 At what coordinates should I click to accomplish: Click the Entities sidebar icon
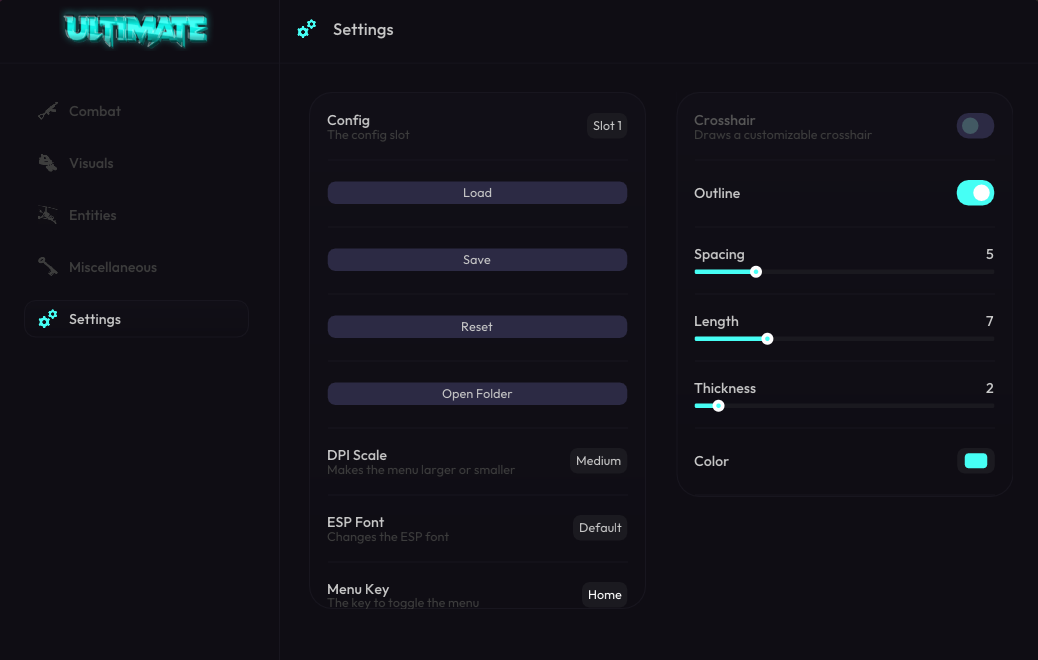pyautogui.click(x=48, y=215)
